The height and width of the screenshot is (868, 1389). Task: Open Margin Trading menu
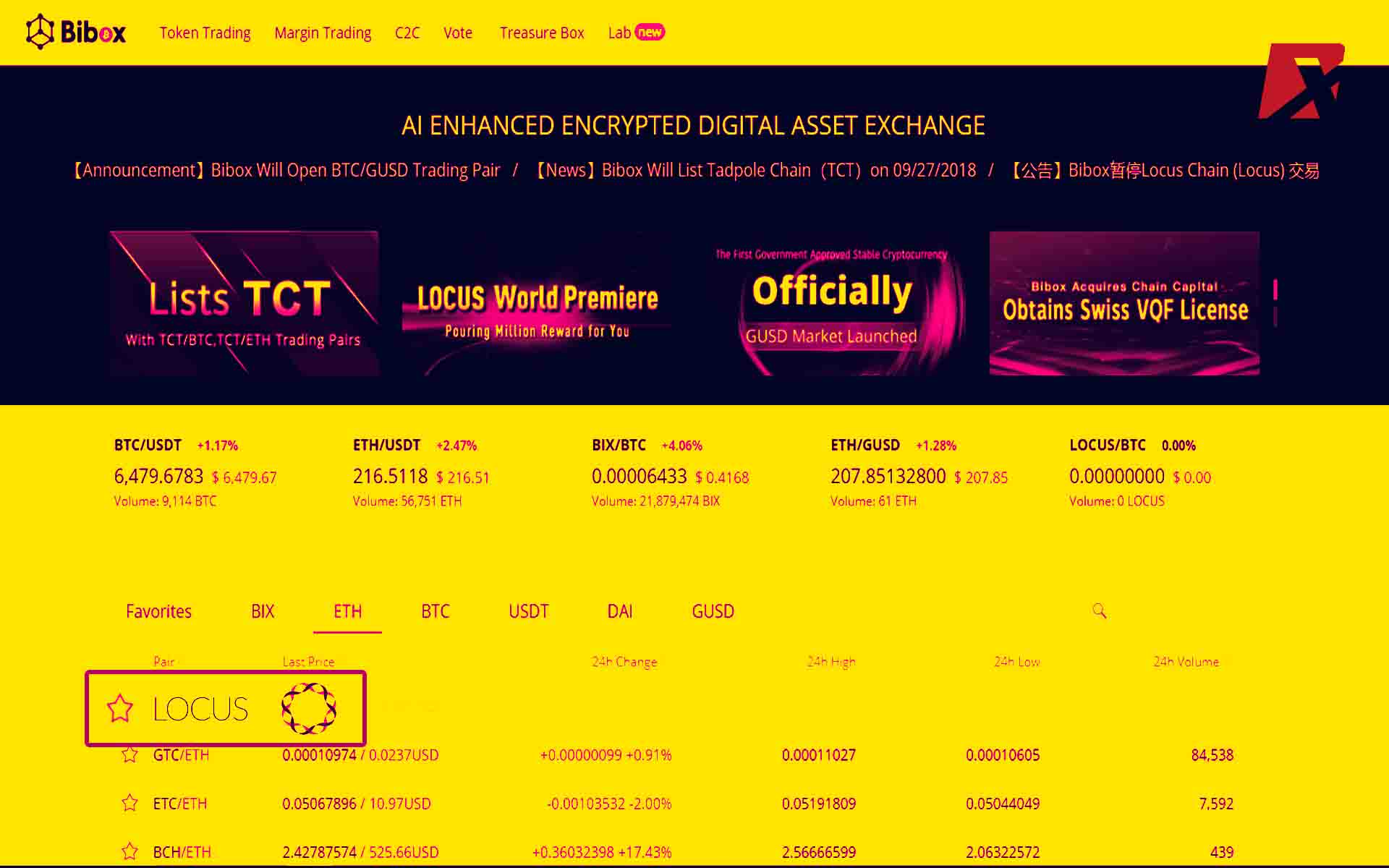(x=323, y=33)
